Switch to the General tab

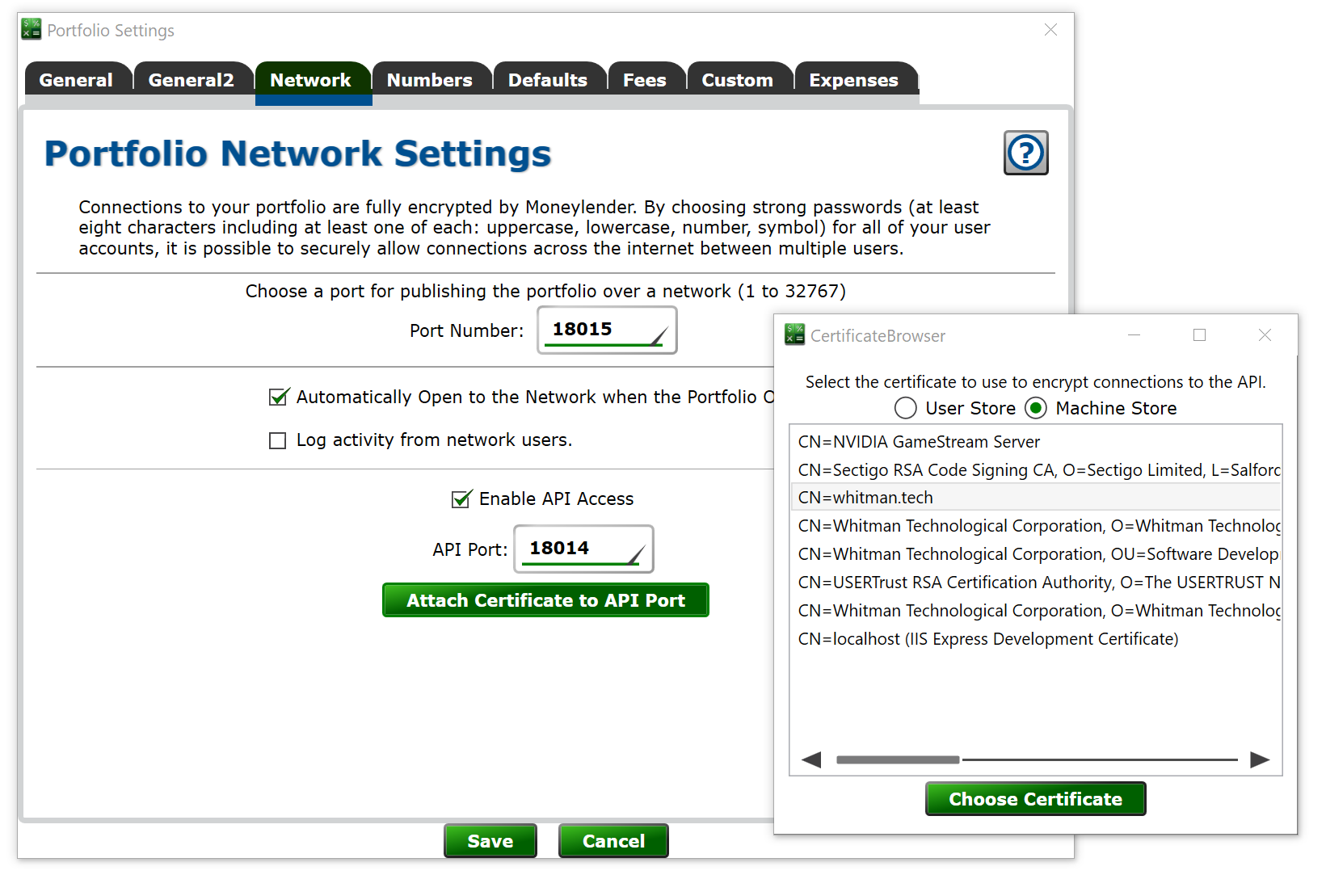77,80
